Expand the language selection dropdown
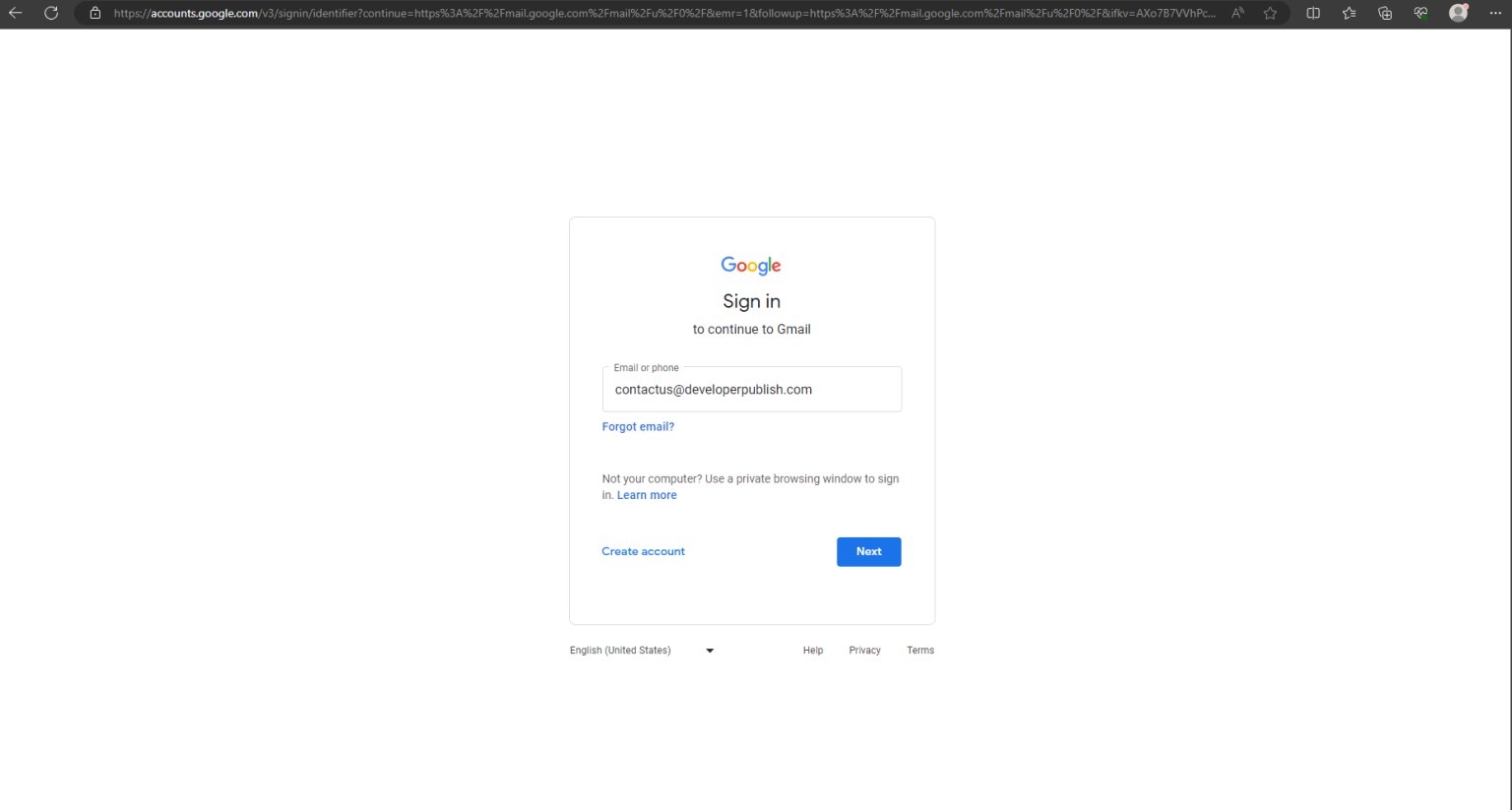The width and height of the screenshot is (1512, 810). [709, 650]
